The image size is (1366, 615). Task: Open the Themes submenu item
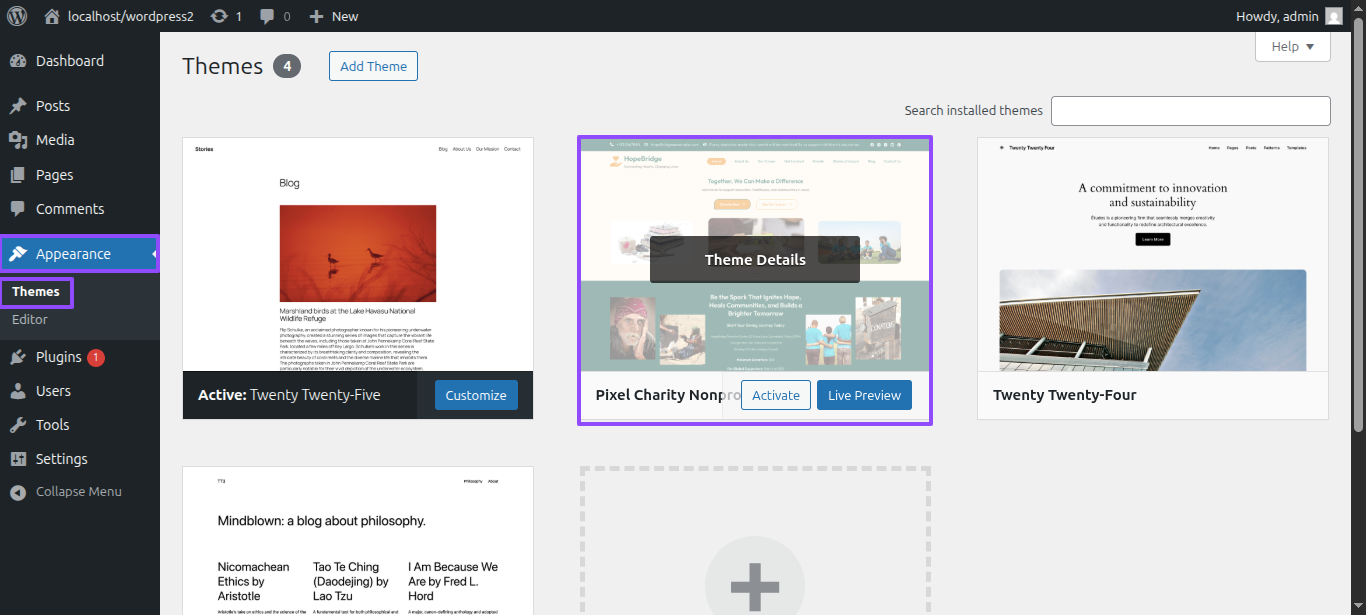click(x=36, y=292)
